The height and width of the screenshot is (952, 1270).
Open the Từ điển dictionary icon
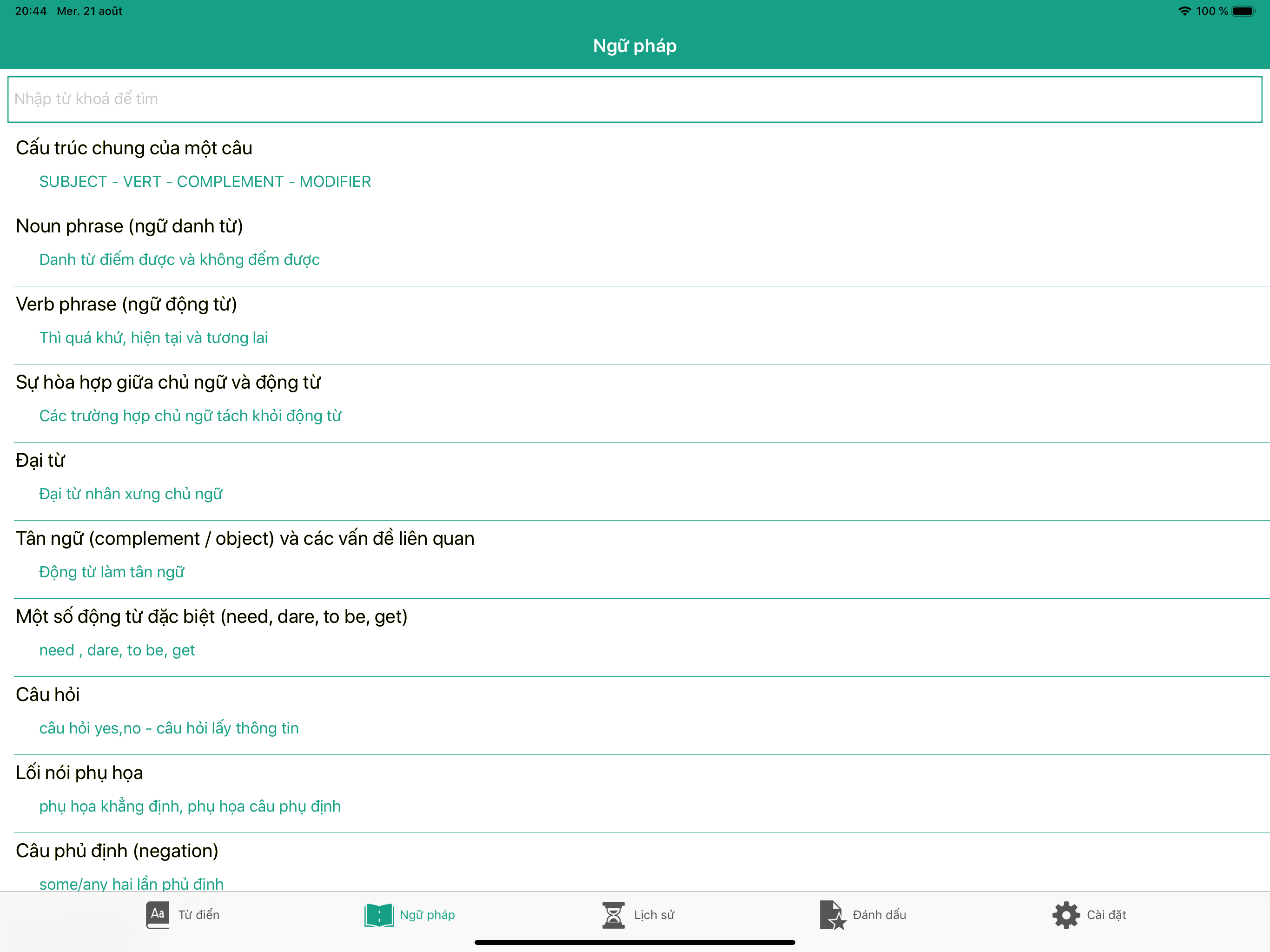click(x=157, y=915)
